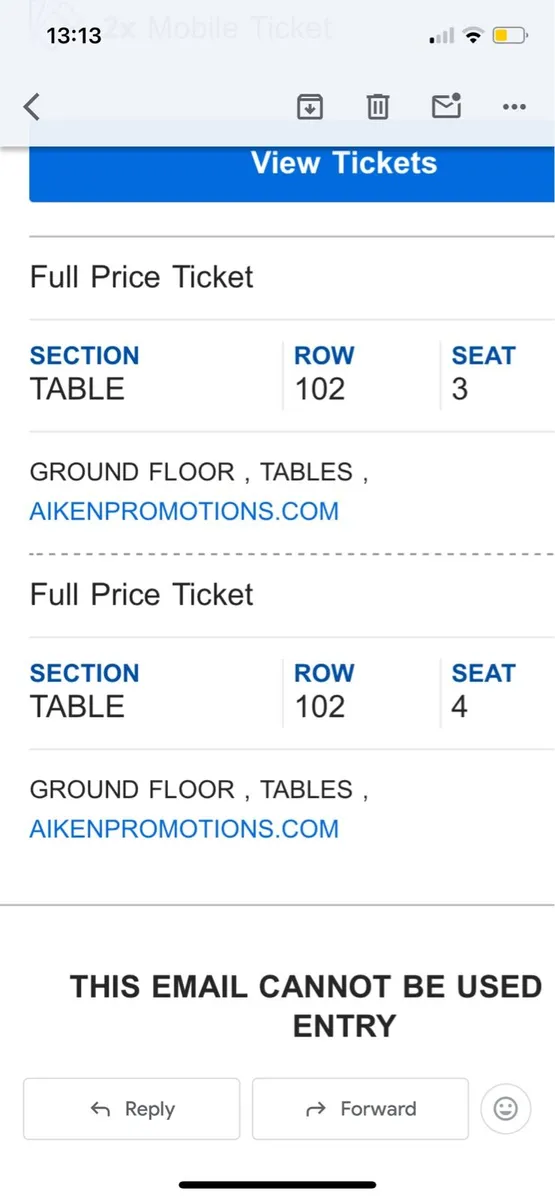
Task: Tap seat 4 value in second ticket
Action: 459,706
